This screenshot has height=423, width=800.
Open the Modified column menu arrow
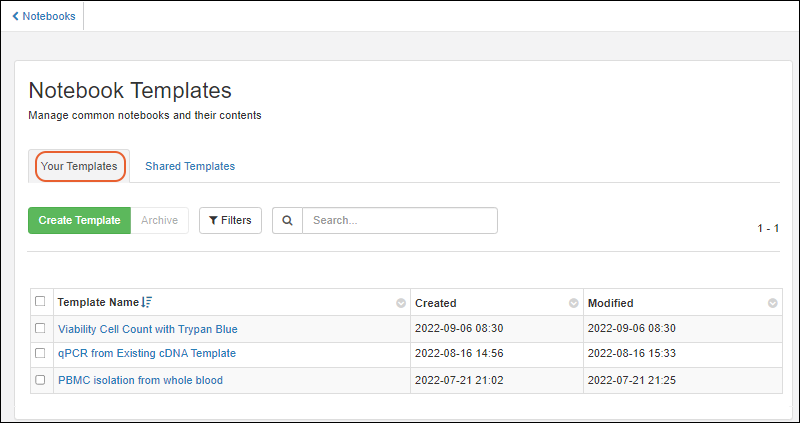pos(773,303)
